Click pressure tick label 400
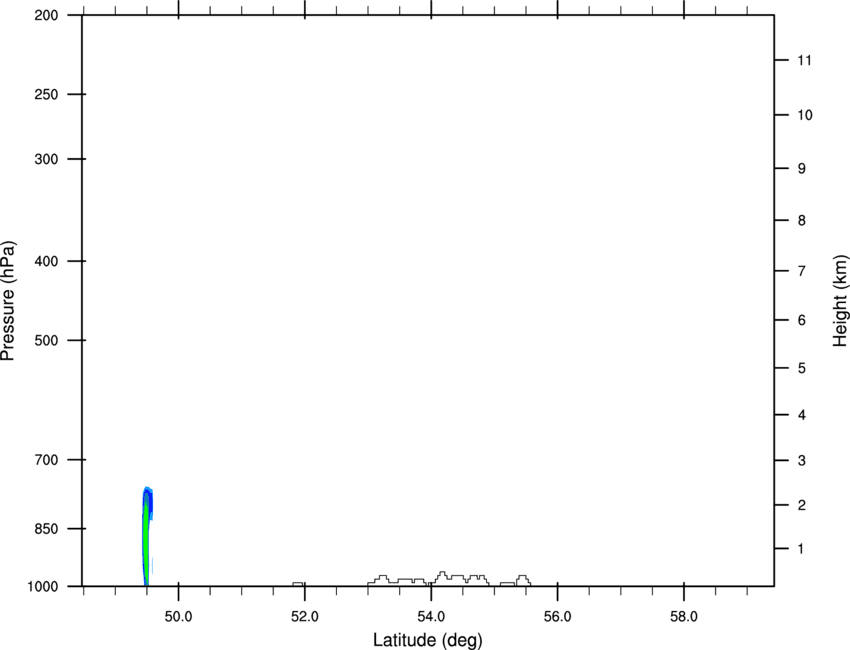 click(x=46, y=261)
